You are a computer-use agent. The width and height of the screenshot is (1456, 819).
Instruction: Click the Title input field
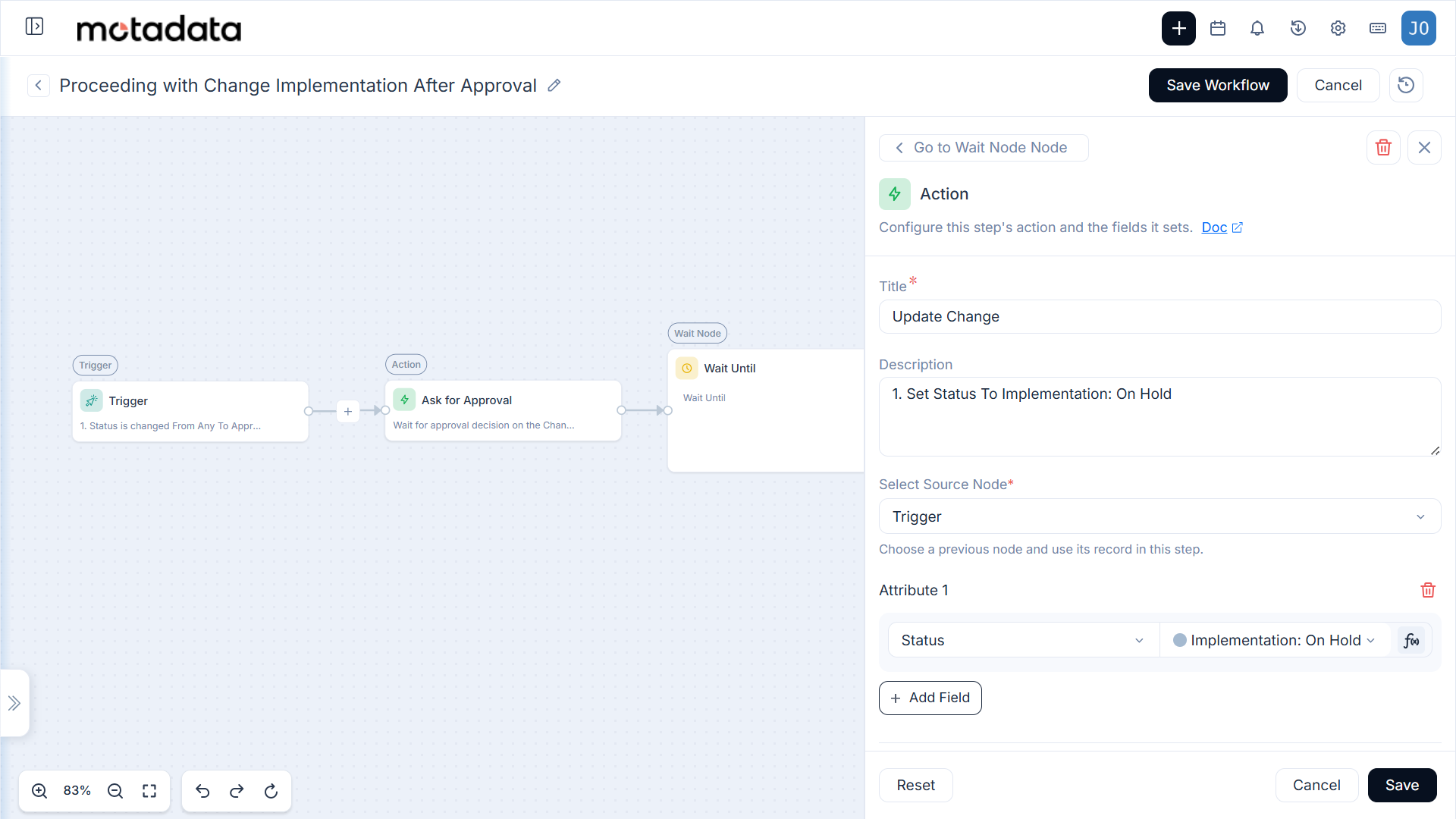point(1159,316)
